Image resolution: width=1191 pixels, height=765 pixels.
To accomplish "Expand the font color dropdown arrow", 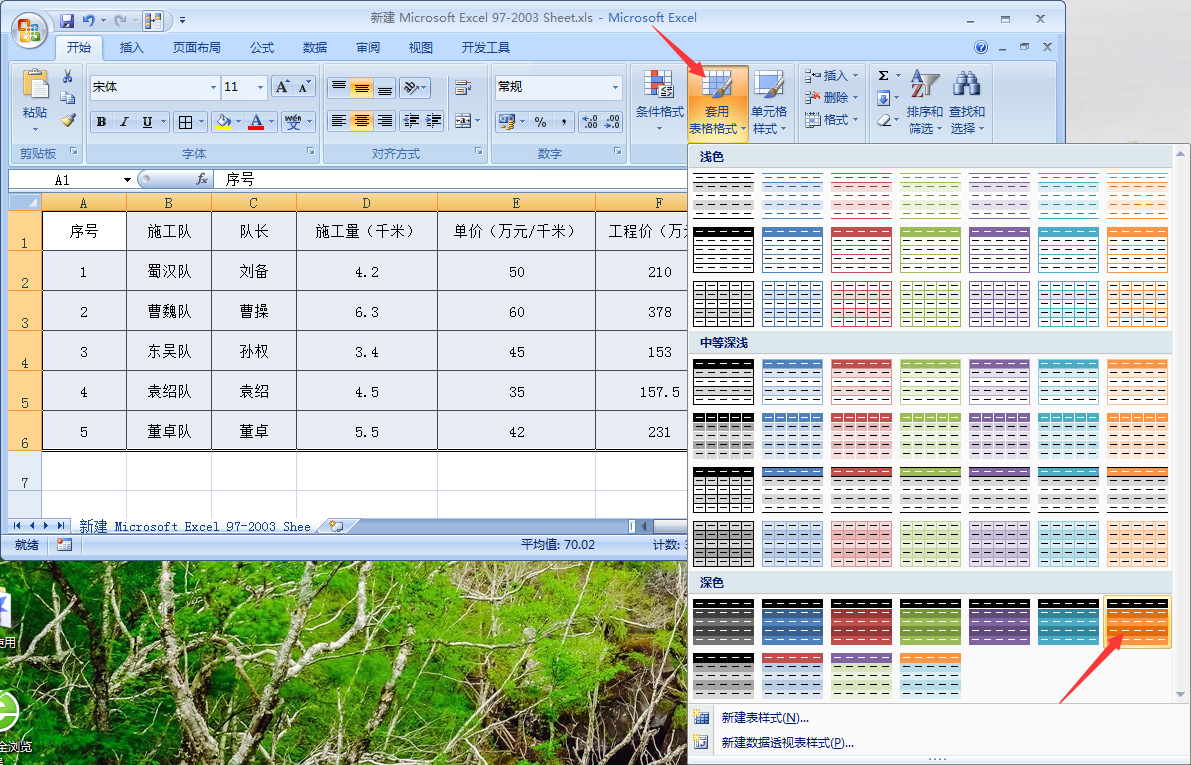I will pyautogui.click(x=272, y=122).
